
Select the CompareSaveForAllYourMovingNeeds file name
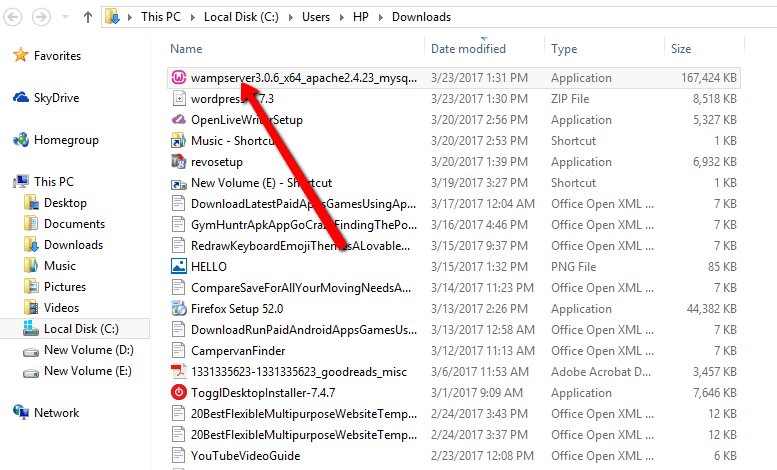[x=301, y=288]
